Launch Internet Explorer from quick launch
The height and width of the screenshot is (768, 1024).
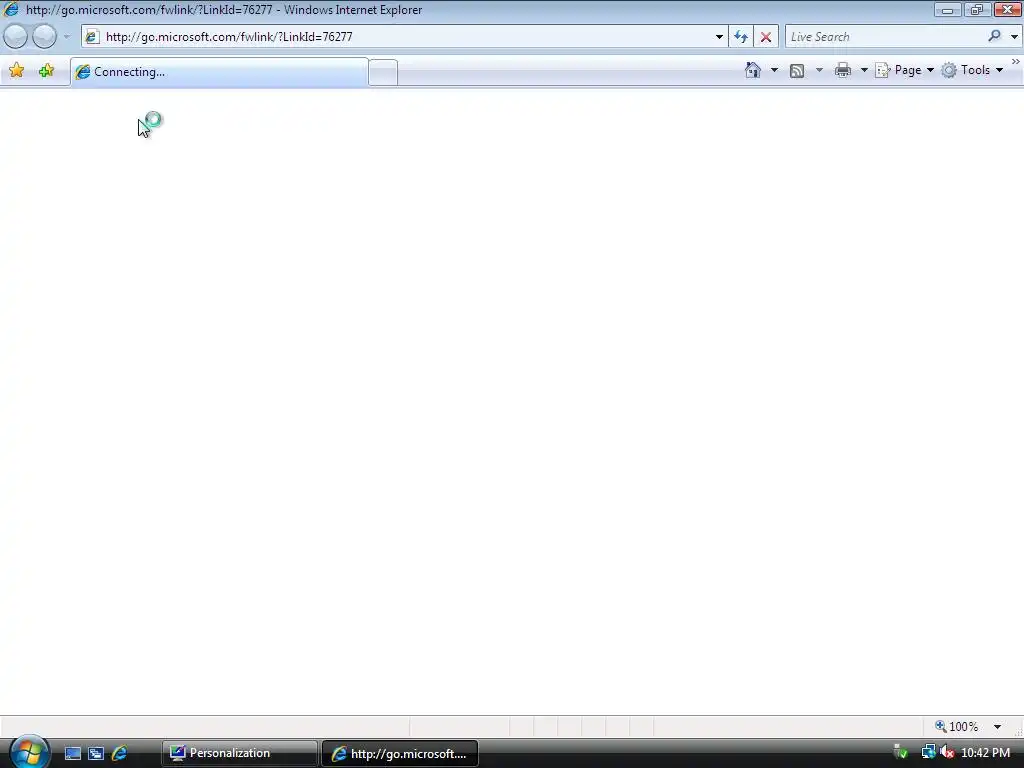coord(120,753)
